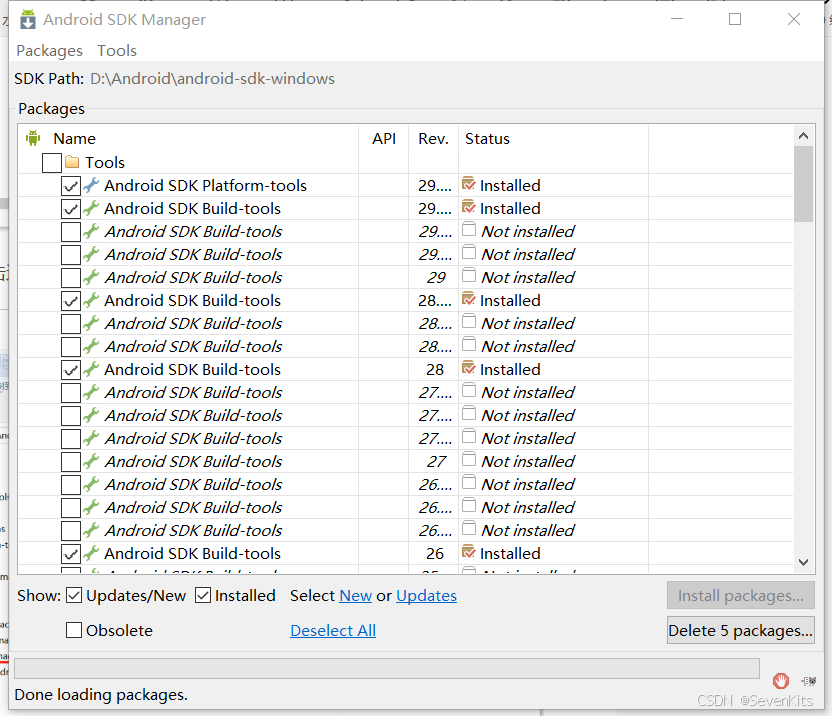The height and width of the screenshot is (716, 832).
Task: Click the package list scroll down arrow
Action: click(x=803, y=562)
